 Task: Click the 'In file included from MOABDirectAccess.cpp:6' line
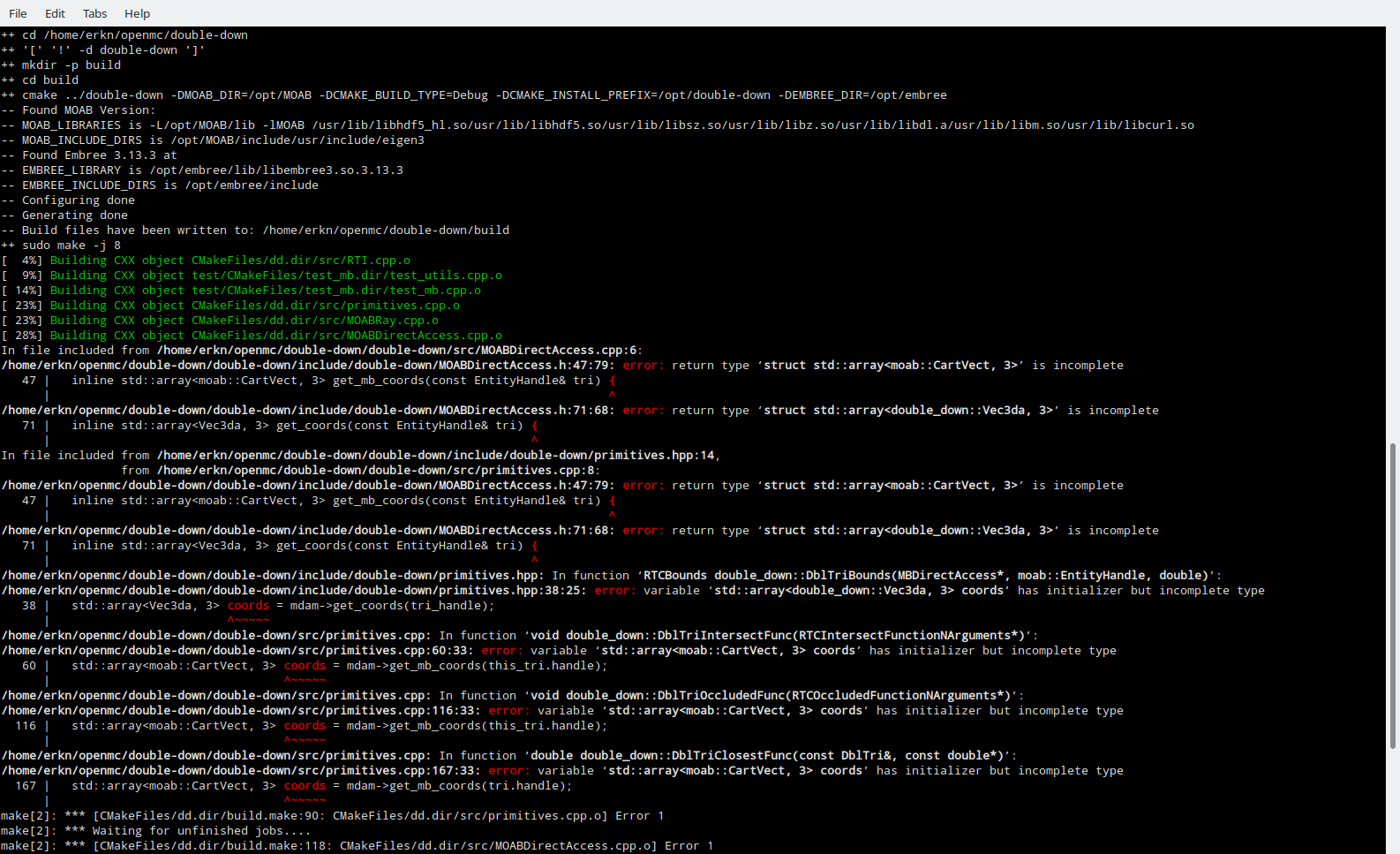(322, 351)
